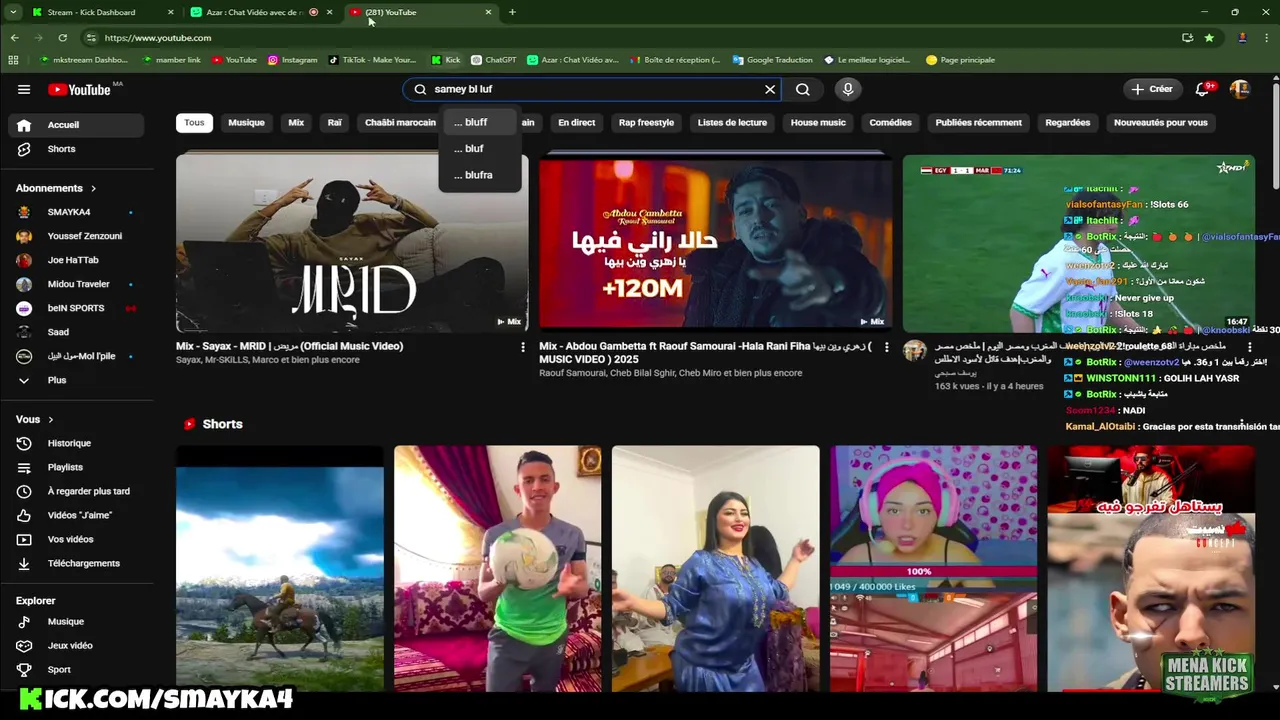Image resolution: width=1280 pixels, height=720 pixels.
Task: Bookmark this page with the star icon
Action: click(x=1209, y=37)
